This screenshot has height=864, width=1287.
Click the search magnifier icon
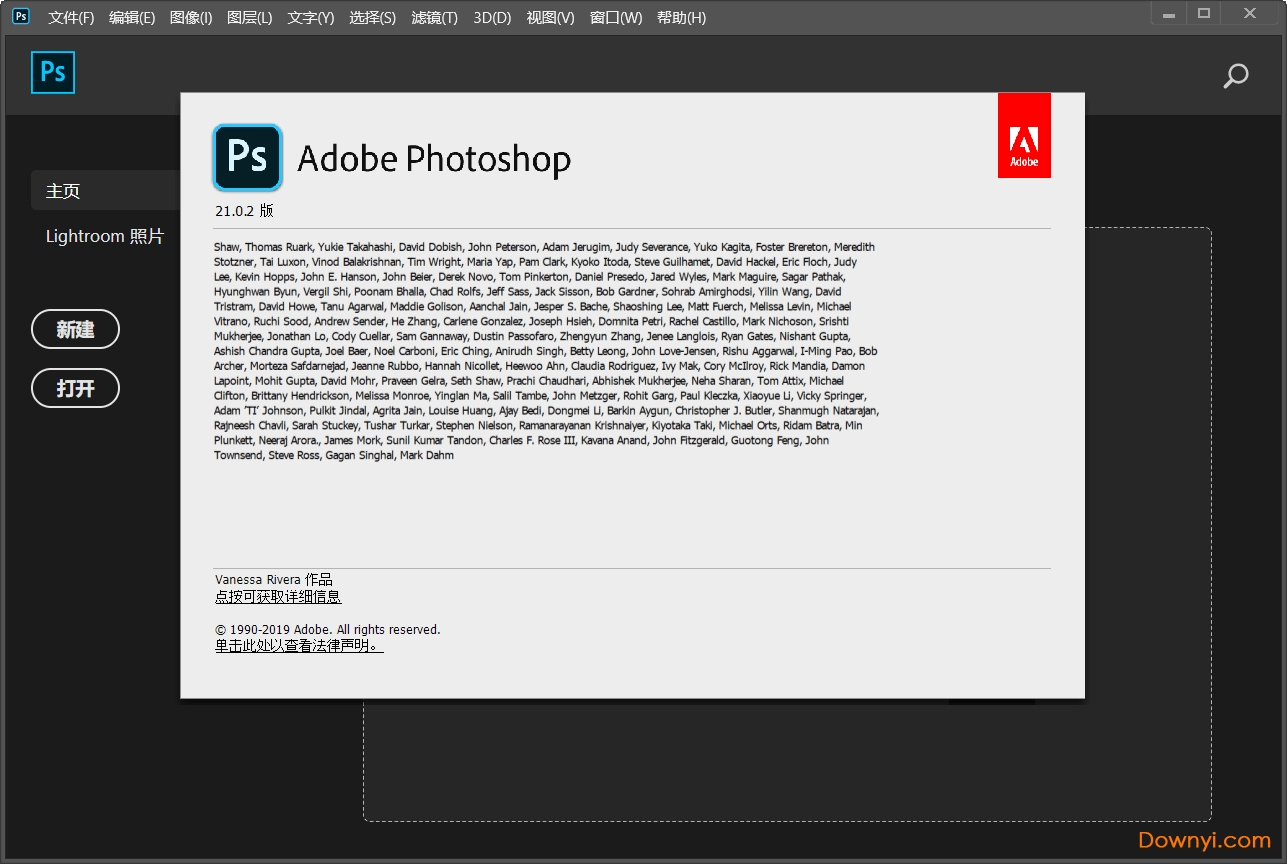(x=1236, y=76)
